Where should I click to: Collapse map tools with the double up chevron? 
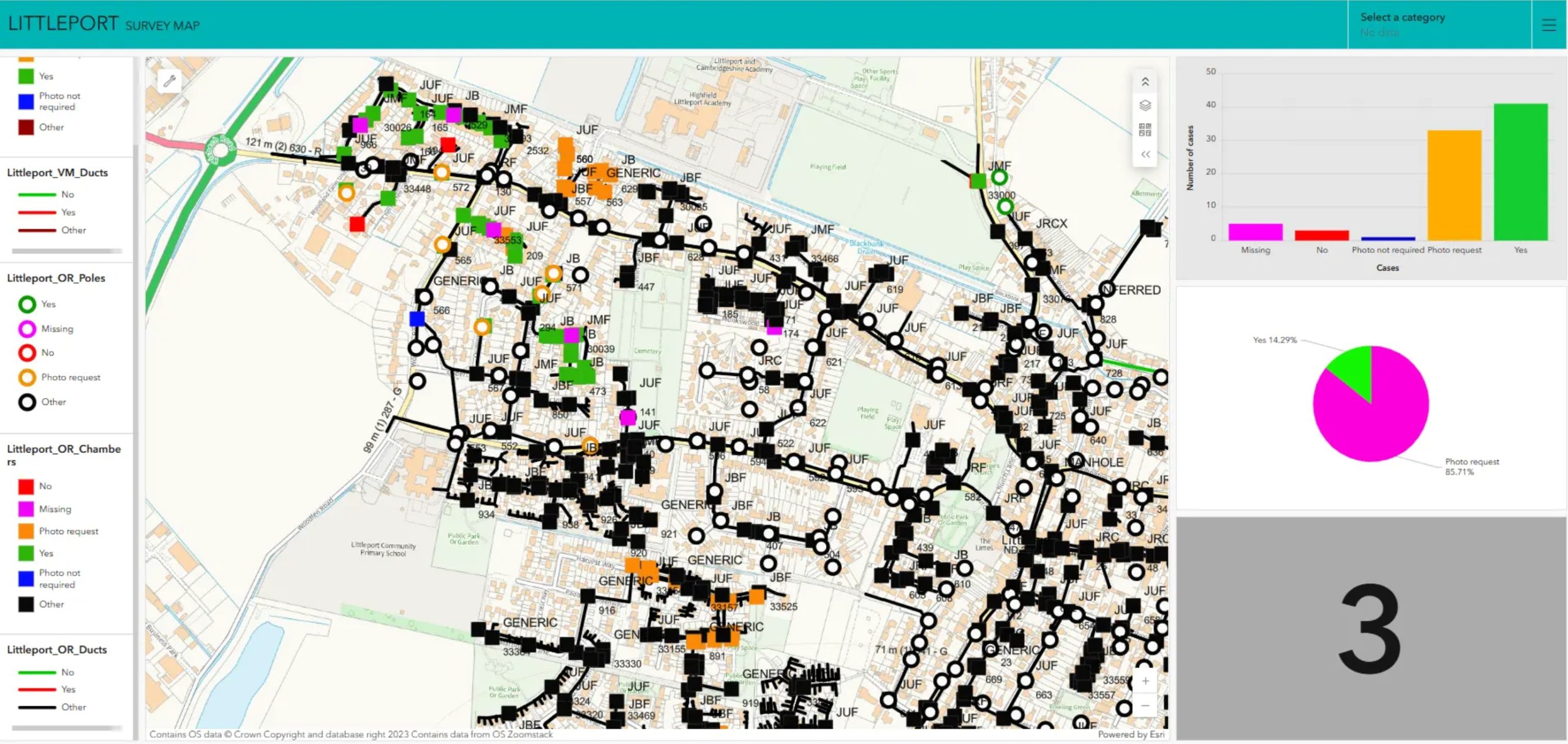[x=1145, y=81]
